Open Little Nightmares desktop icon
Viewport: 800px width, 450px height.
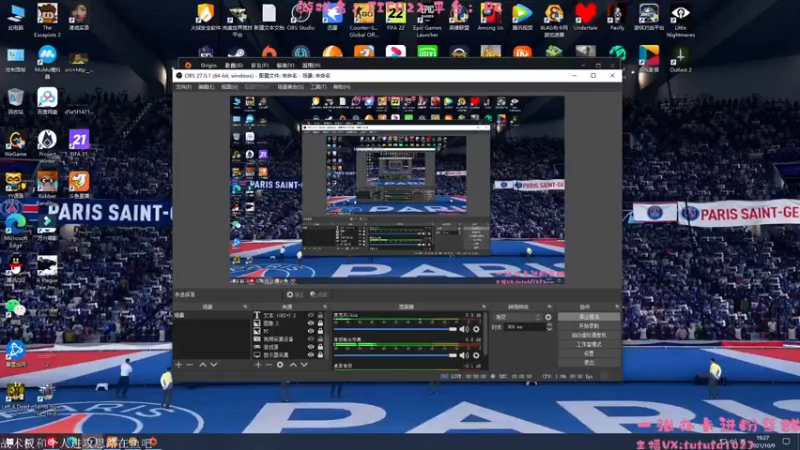tap(681, 20)
